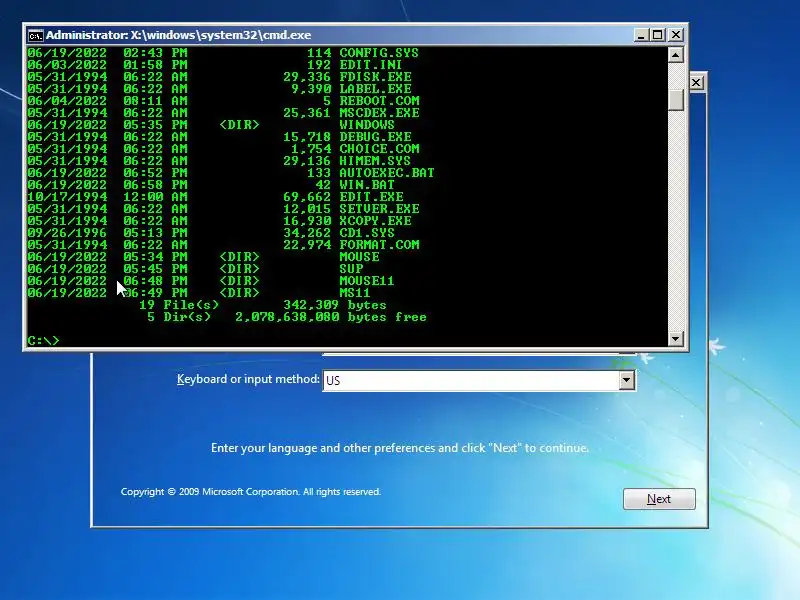This screenshot has height=600, width=800.
Task: Click the Next button in Windows Setup
Action: 659,498
